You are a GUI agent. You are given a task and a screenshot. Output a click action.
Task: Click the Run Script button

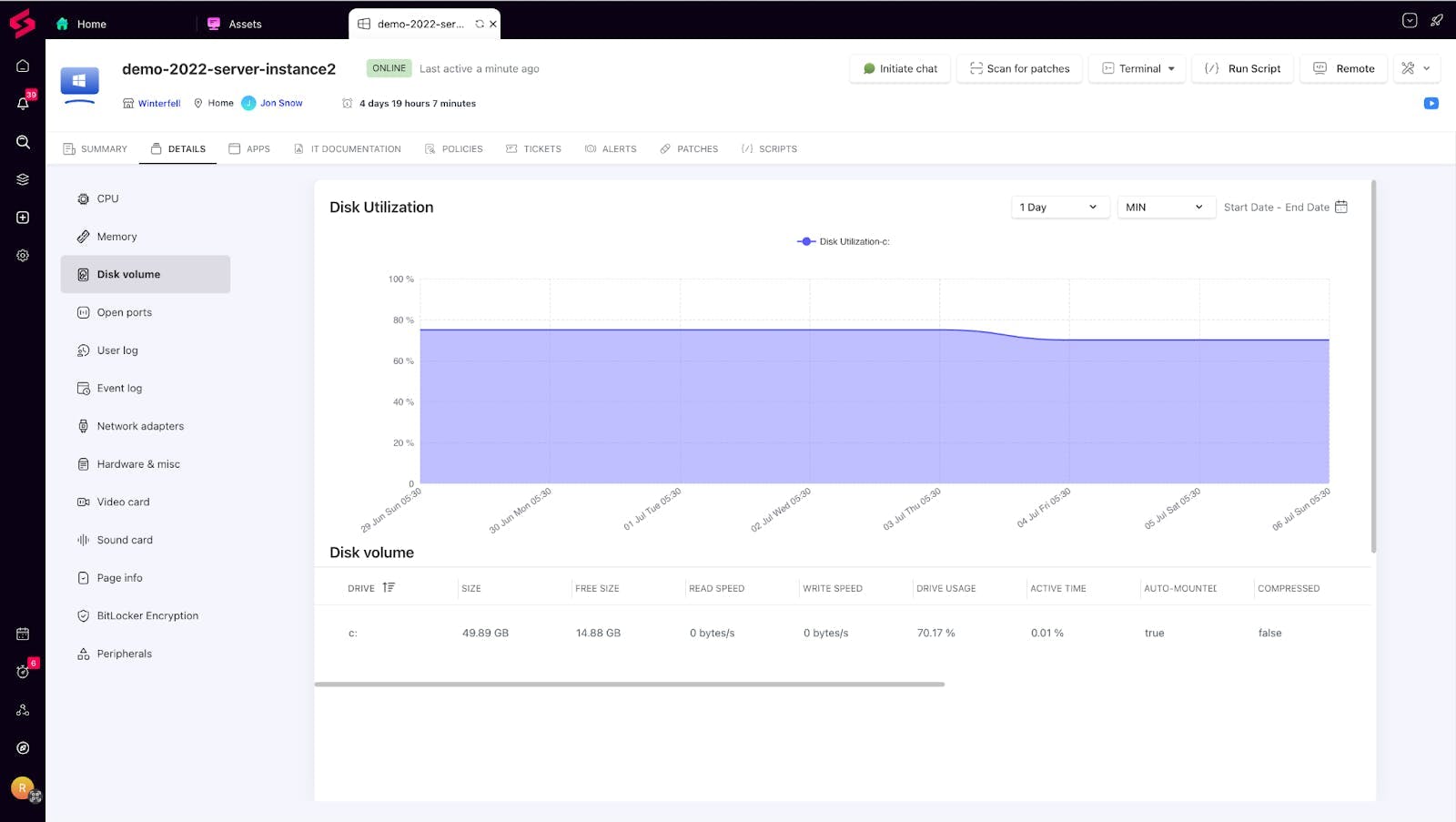[1242, 68]
